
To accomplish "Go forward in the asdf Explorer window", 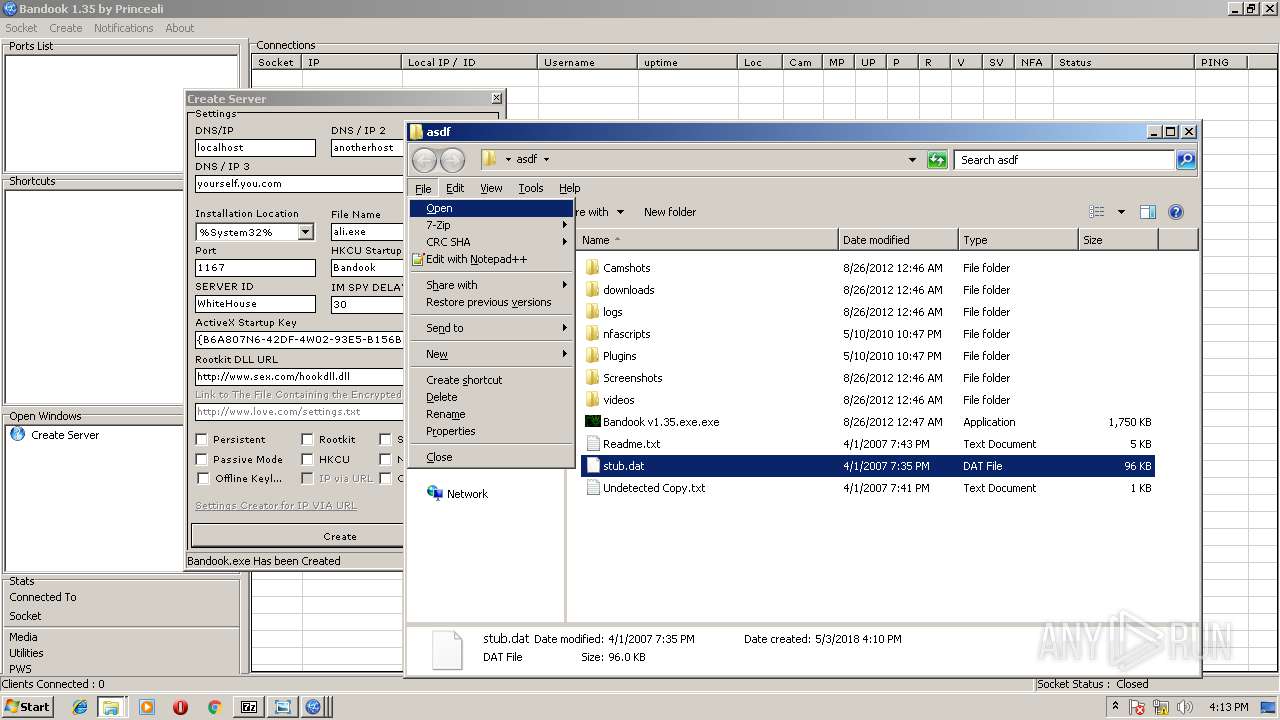I will 452,160.
